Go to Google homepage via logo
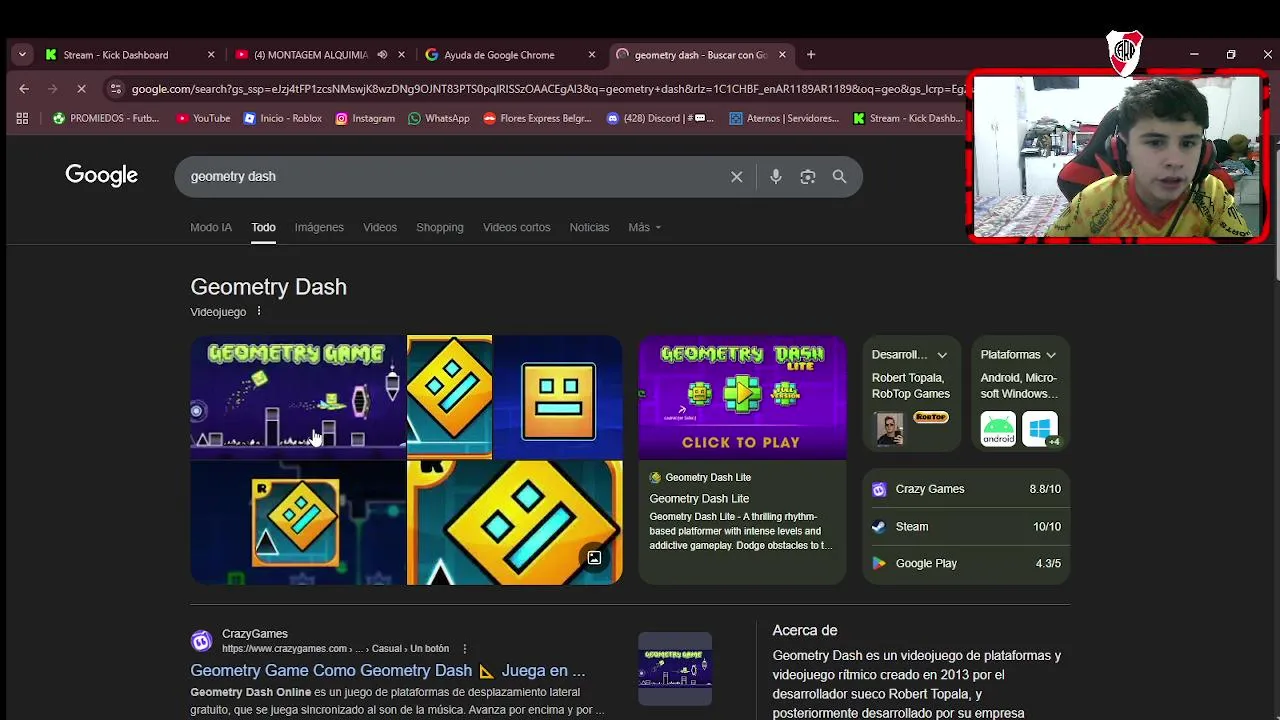Image resolution: width=1280 pixels, height=720 pixels. click(102, 176)
